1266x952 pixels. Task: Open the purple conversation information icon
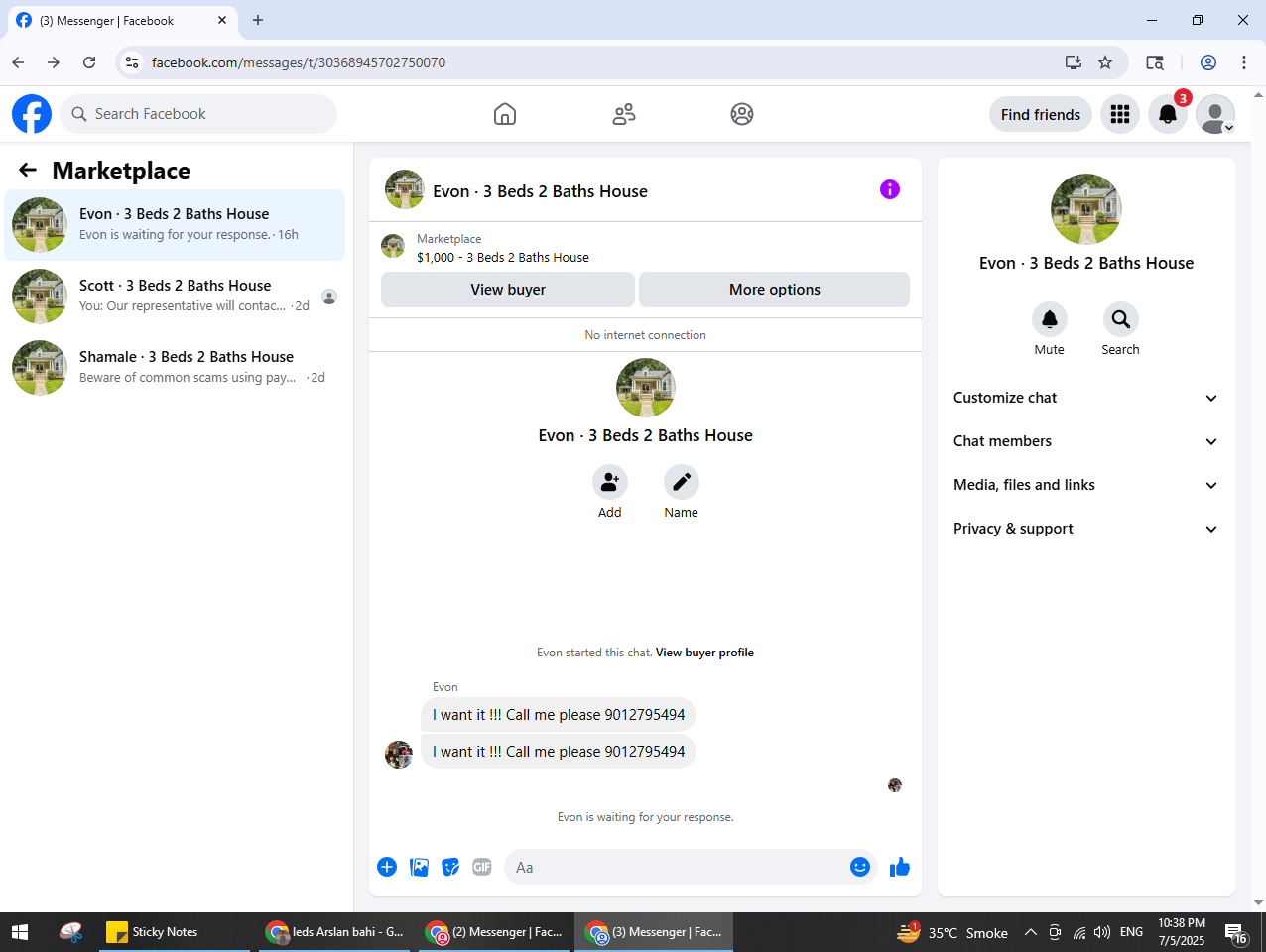click(x=890, y=189)
